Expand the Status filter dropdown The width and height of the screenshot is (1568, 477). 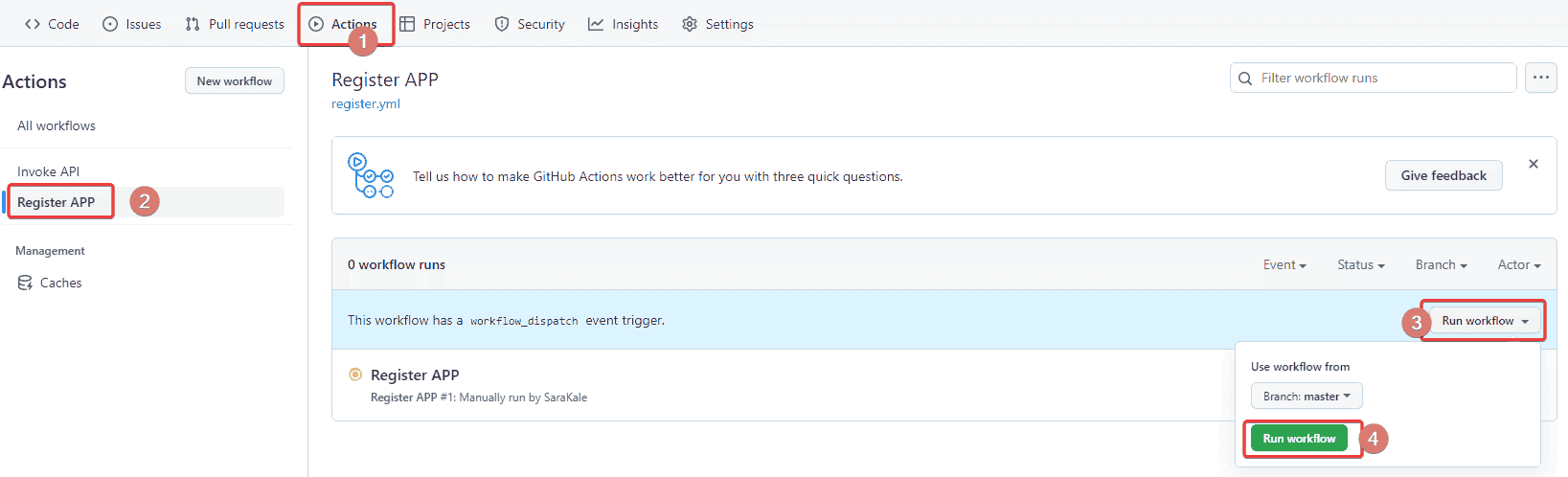pos(1360,264)
